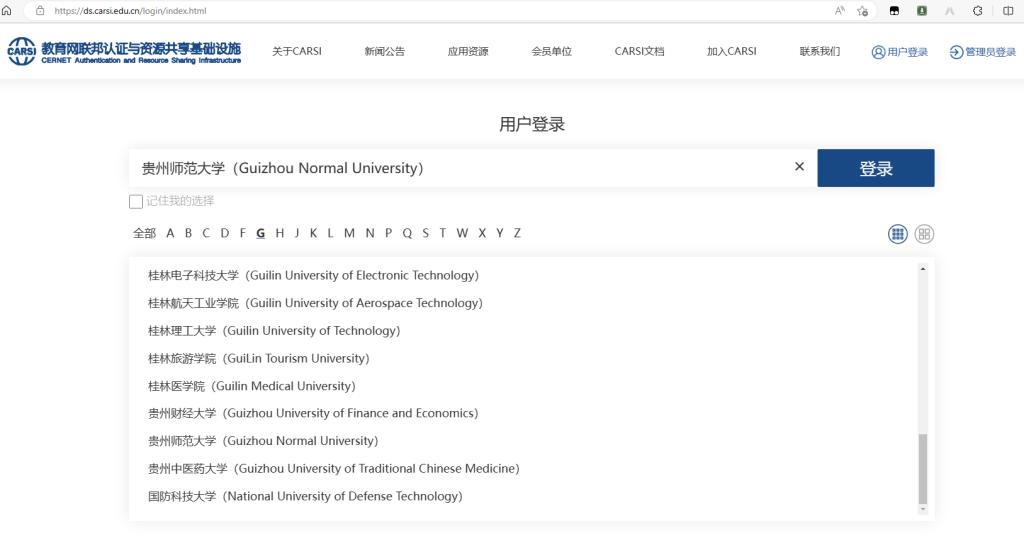
Task: Open the 加入CARSI menu
Action: [731, 51]
